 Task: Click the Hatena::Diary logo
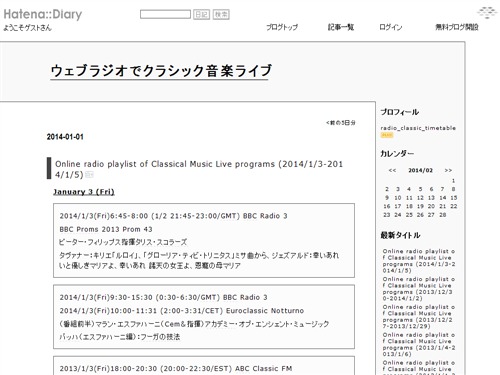pos(43,15)
